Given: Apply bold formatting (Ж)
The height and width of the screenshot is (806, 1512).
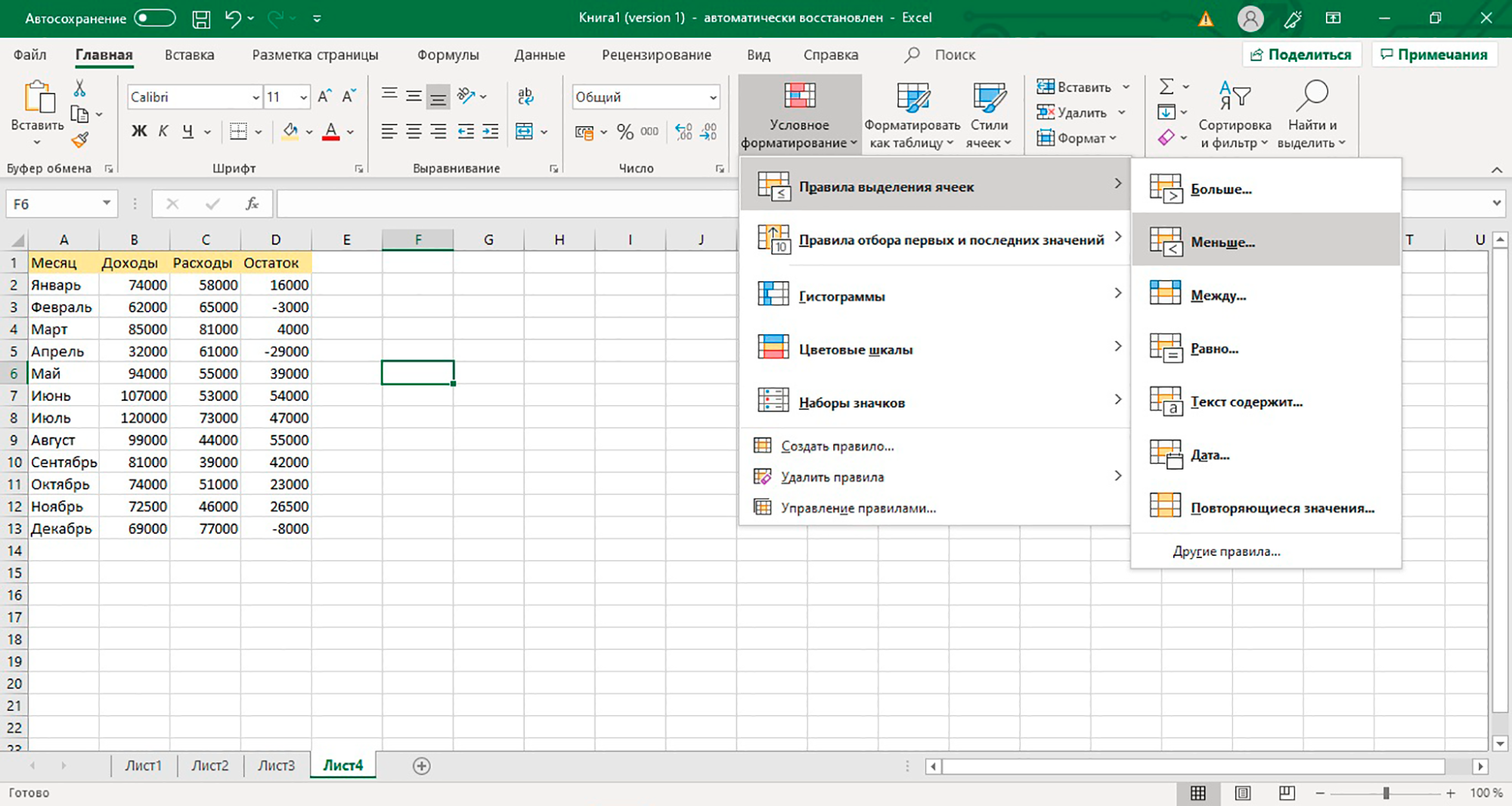Looking at the screenshot, I should (x=139, y=131).
